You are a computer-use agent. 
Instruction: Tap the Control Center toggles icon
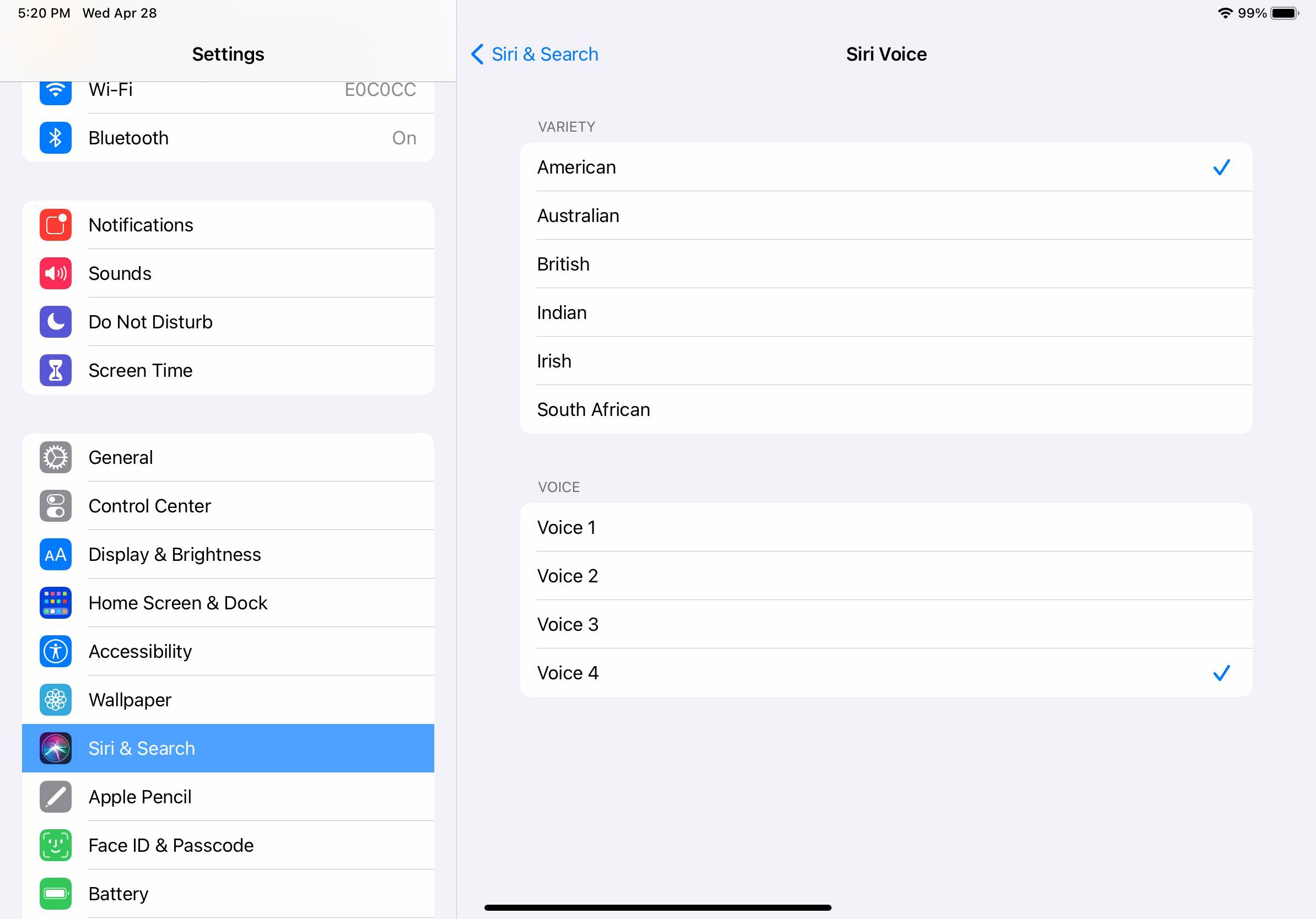(56, 506)
